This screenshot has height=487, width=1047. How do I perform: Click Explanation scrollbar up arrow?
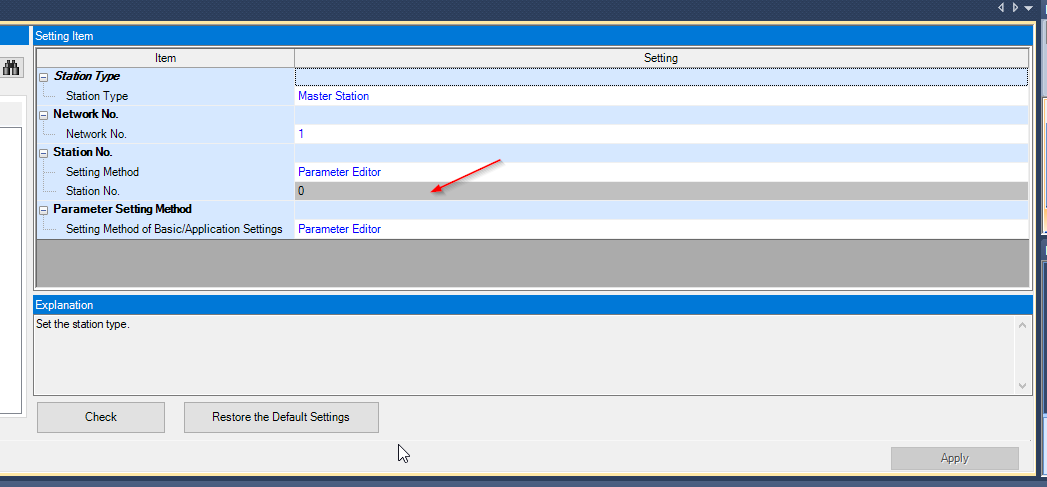(1022, 325)
